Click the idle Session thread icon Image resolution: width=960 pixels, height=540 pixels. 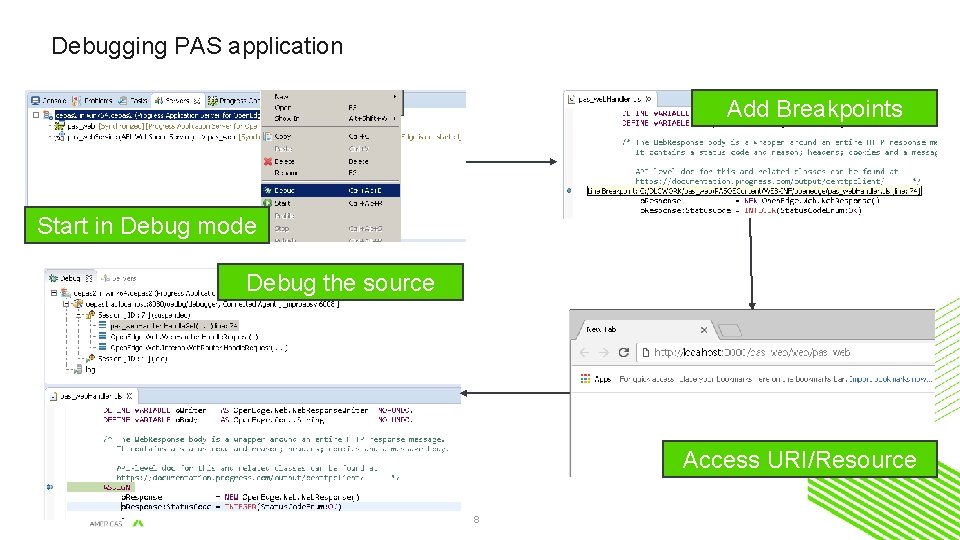[91, 359]
